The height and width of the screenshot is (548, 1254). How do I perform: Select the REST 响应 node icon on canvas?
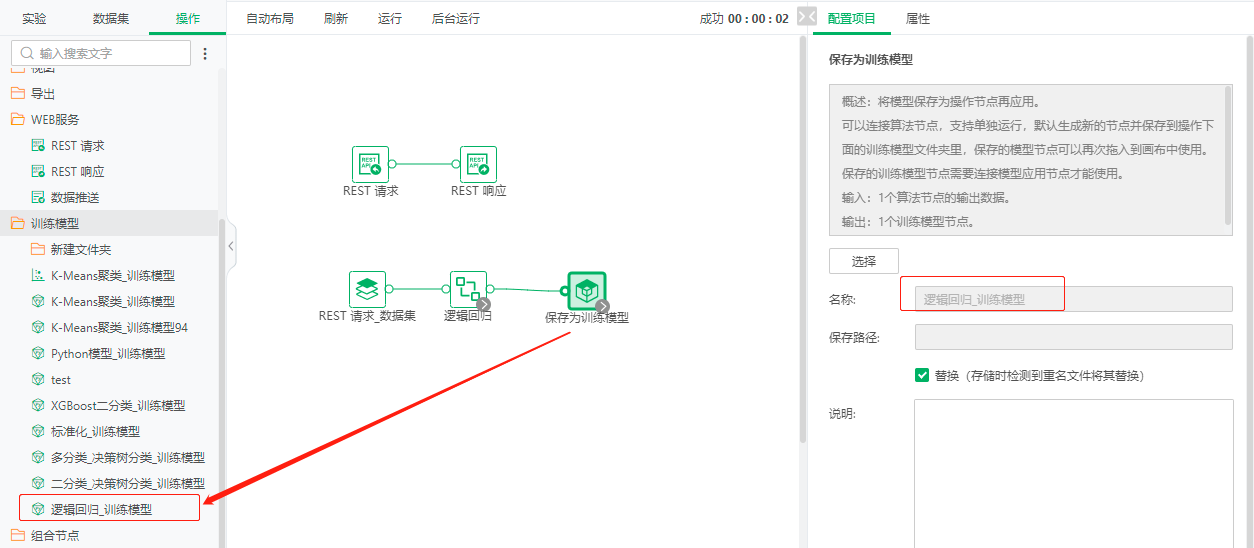click(478, 164)
